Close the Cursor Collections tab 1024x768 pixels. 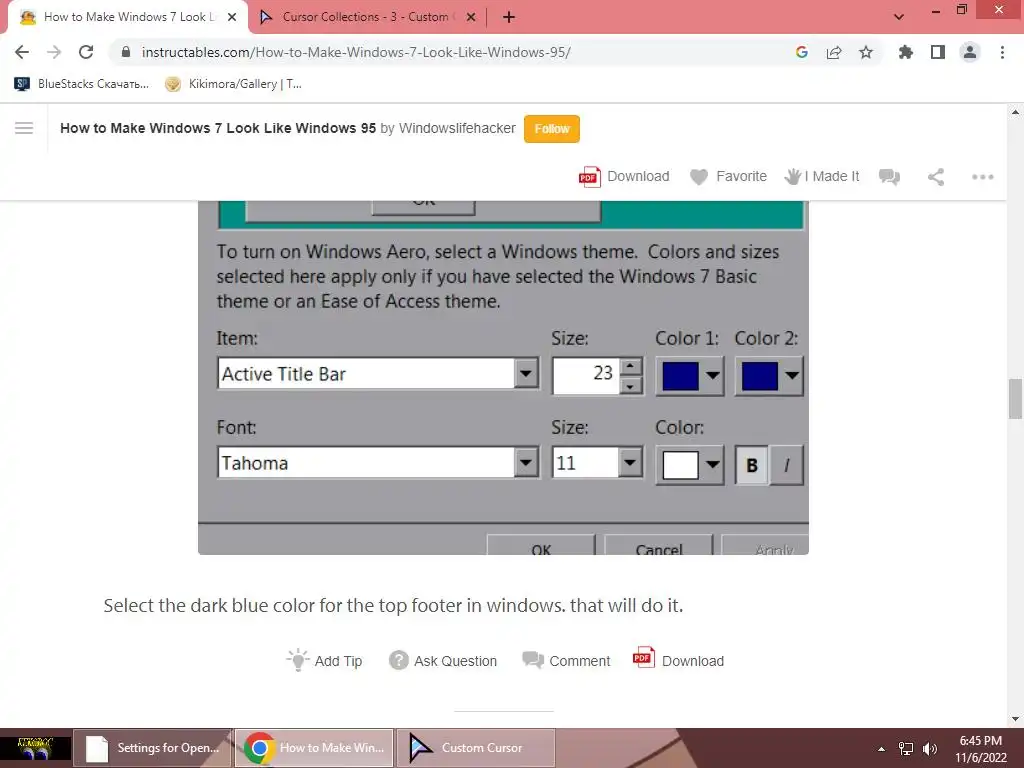click(471, 18)
